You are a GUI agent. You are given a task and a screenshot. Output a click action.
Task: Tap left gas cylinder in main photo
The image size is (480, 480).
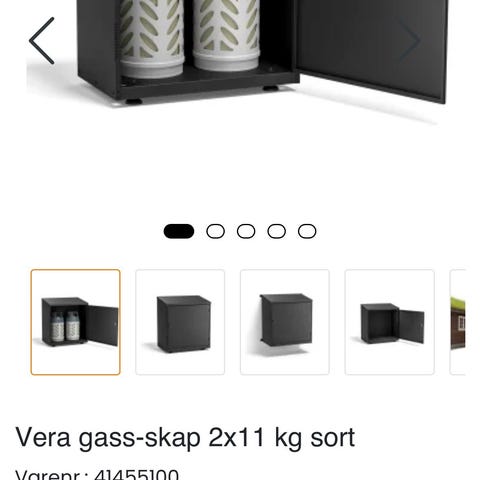(152, 37)
